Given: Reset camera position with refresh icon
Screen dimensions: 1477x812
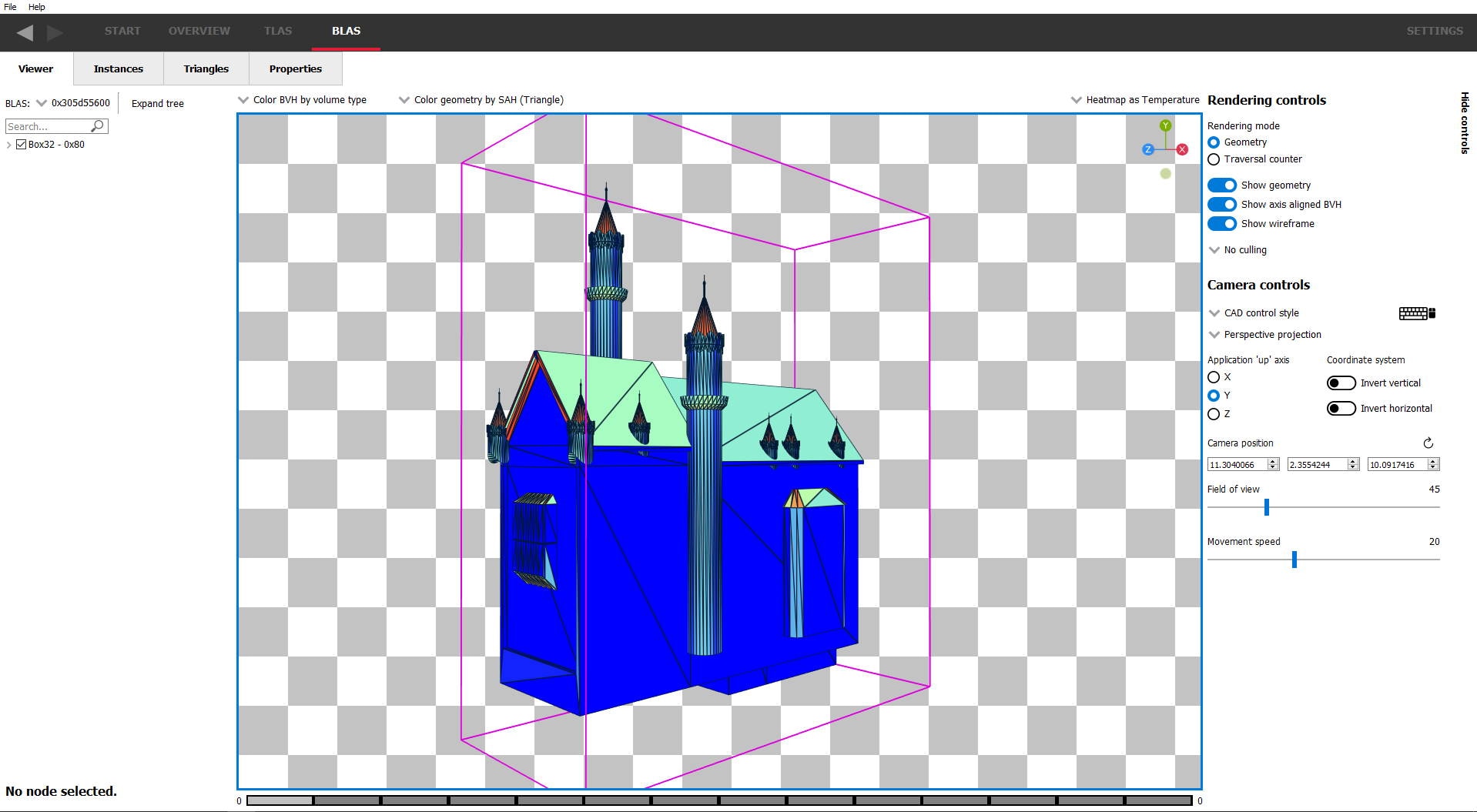Looking at the screenshot, I should tap(1428, 443).
